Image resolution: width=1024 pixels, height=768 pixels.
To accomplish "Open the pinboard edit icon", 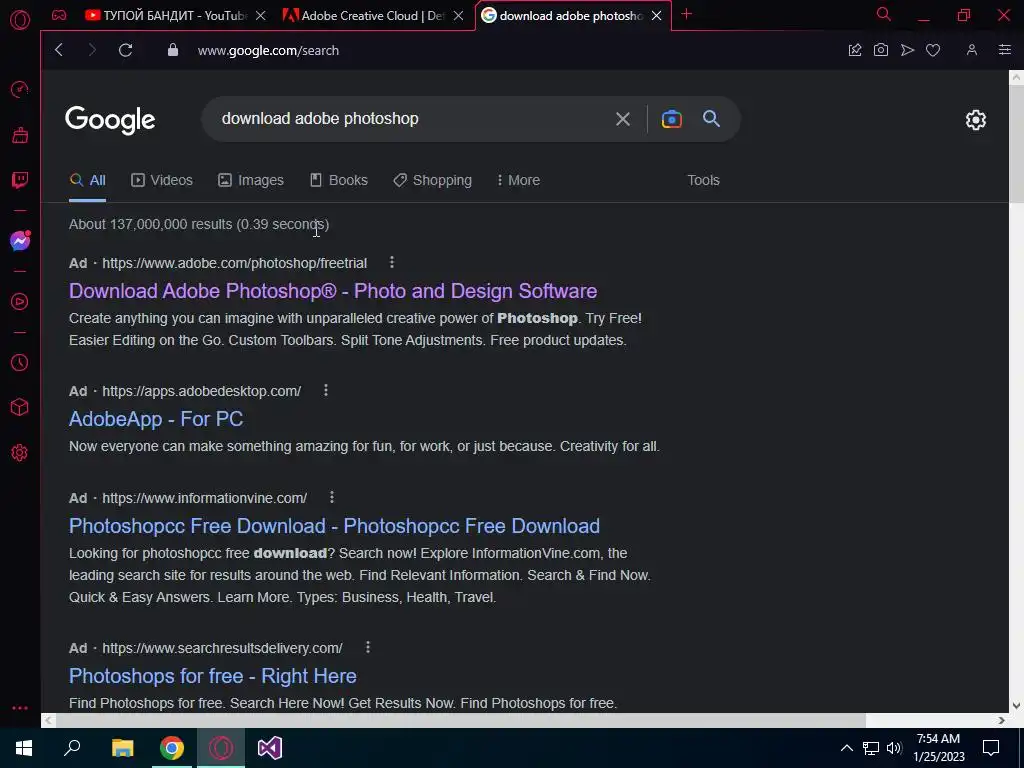I will pos(855,50).
